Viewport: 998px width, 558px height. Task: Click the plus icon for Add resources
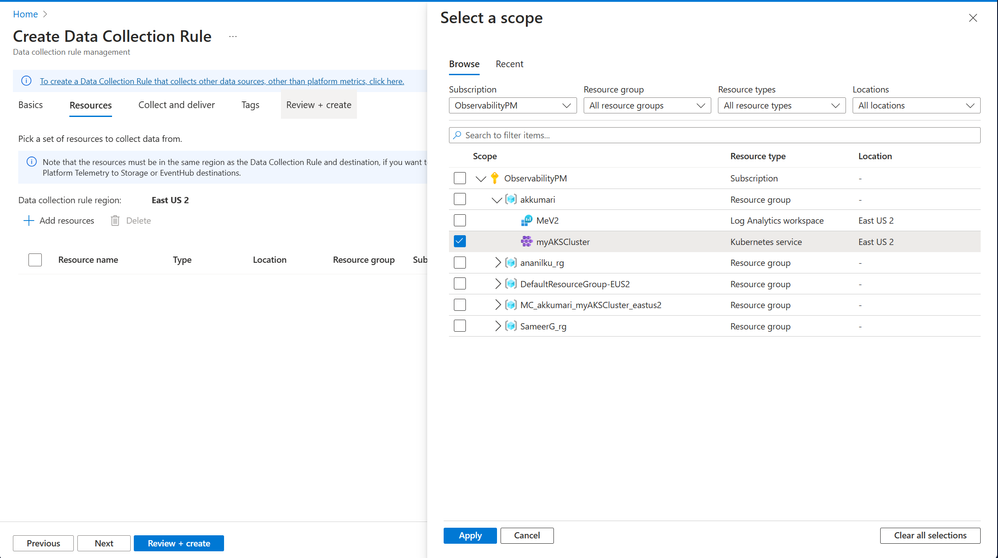(28, 221)
